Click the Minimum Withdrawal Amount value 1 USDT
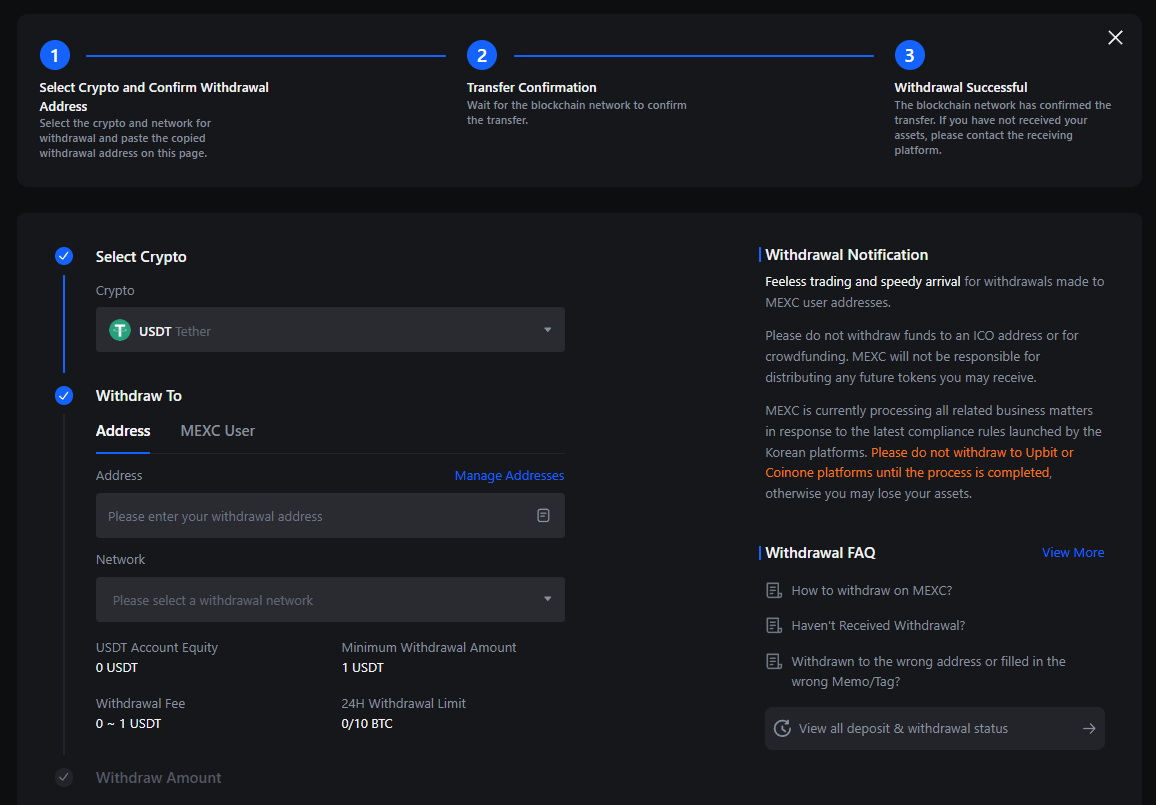 [363, 668]
